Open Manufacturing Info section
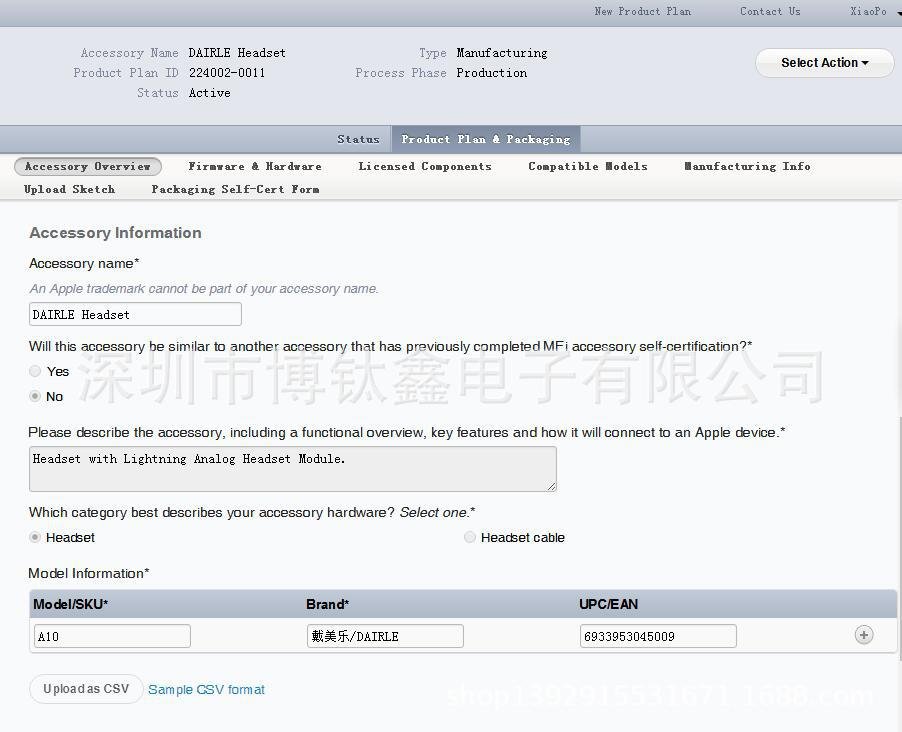 [747, 167]
